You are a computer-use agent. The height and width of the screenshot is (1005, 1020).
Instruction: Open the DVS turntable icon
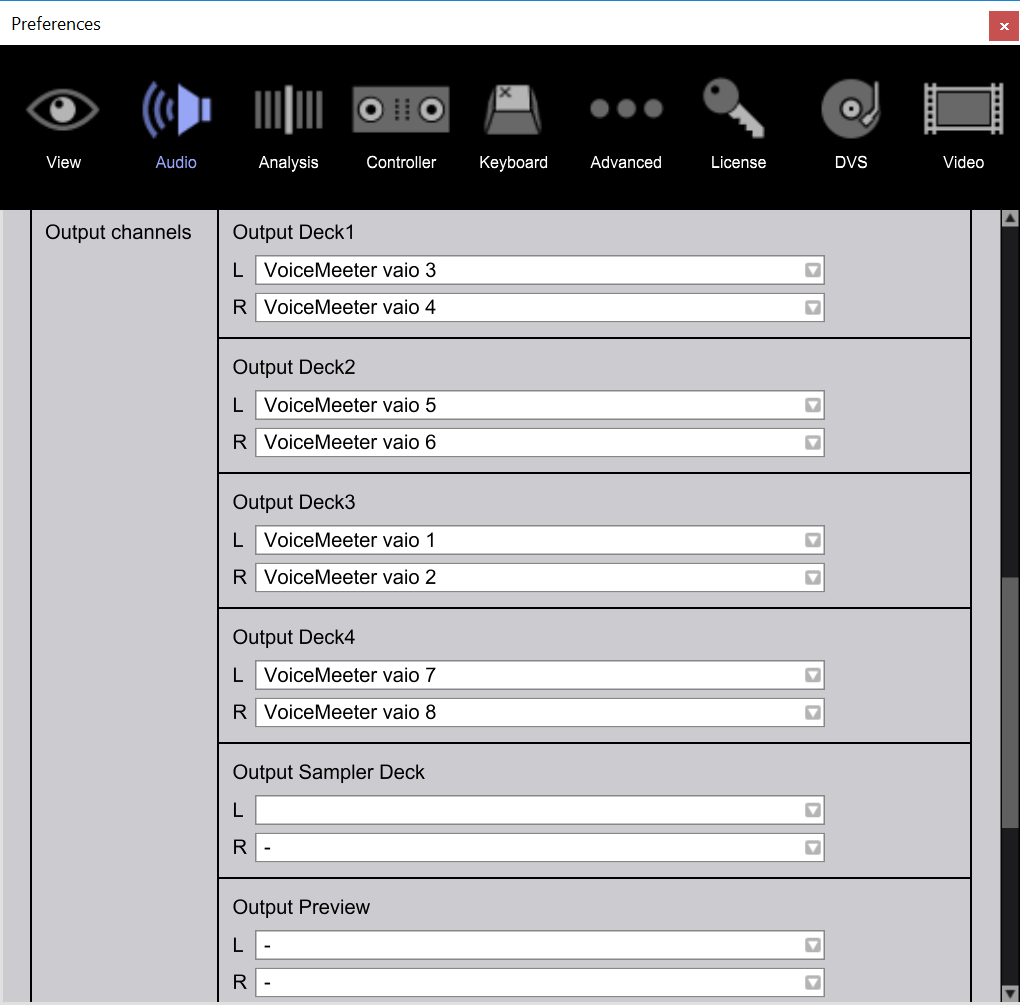(x=850, y=109)
